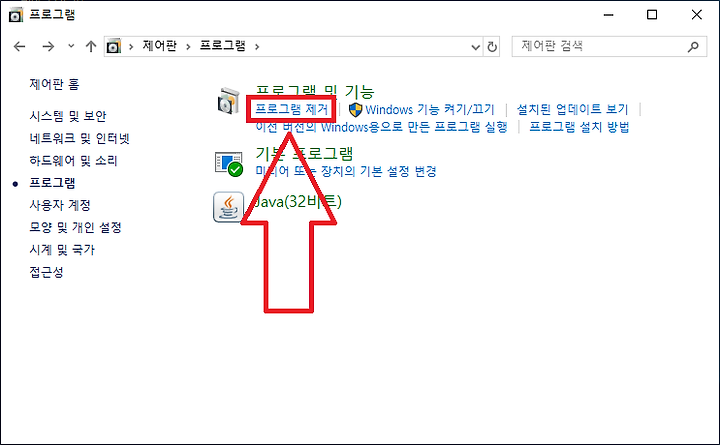Expand the recent locations dropdown arrow
The height and width of the screenshot is (445, 720).
(71, 46)
